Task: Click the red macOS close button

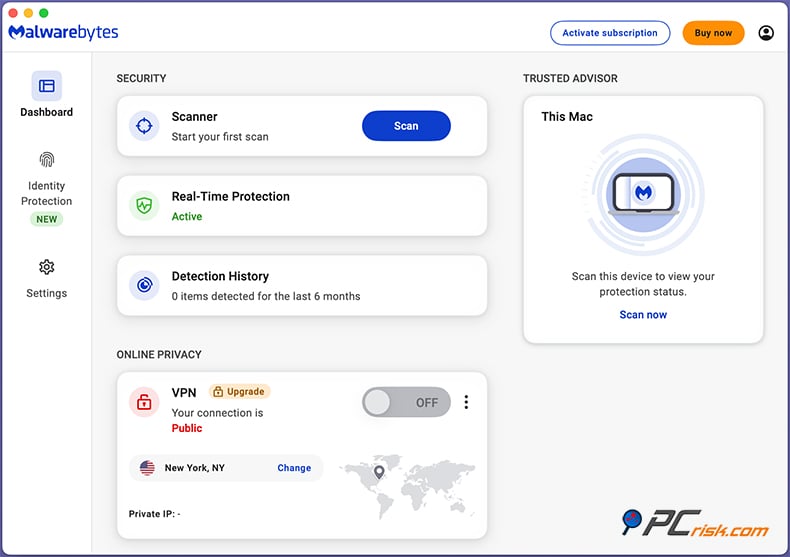Action: tap(13, 13)
